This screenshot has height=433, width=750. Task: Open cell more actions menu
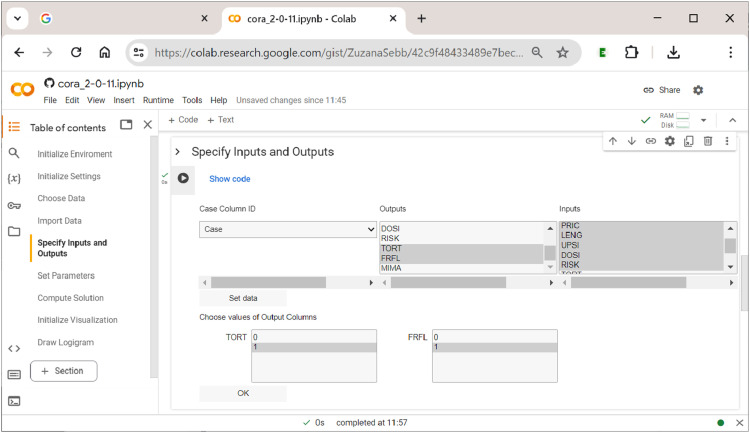click(727, 141)
